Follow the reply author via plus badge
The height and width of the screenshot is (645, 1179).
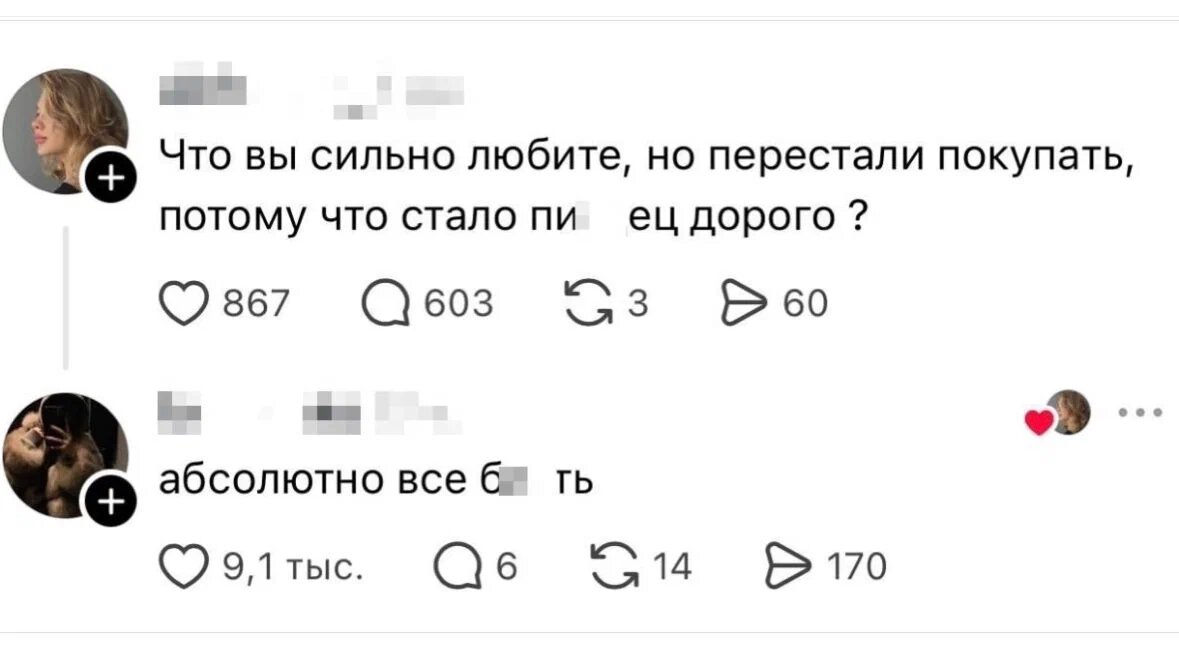(x=112, y=504)
